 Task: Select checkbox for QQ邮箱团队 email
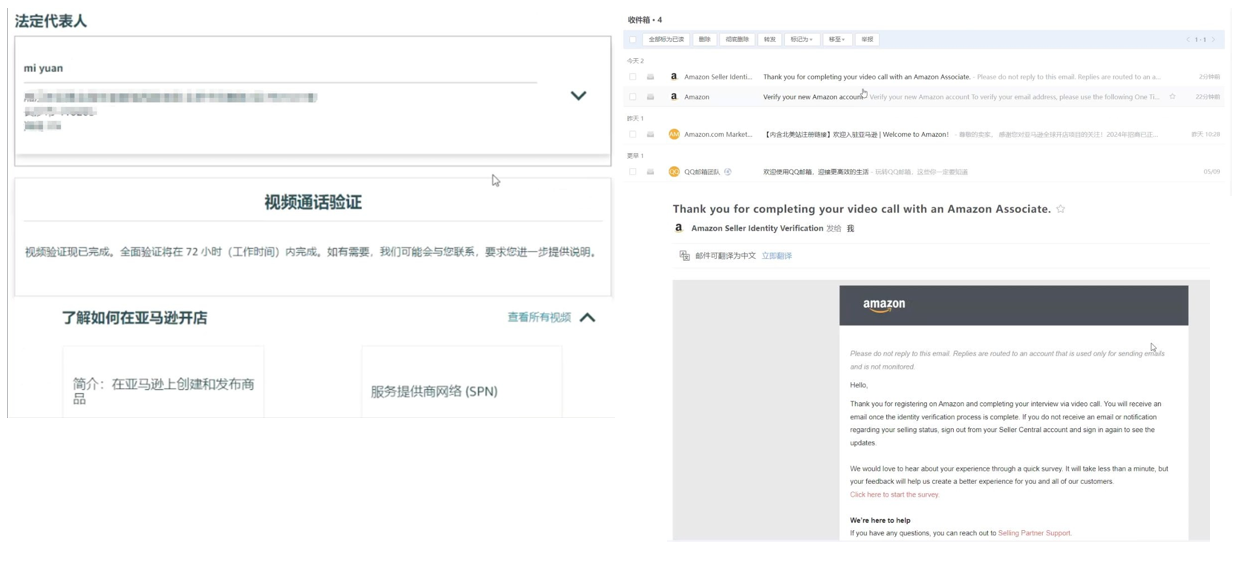[x=633, y=172]
